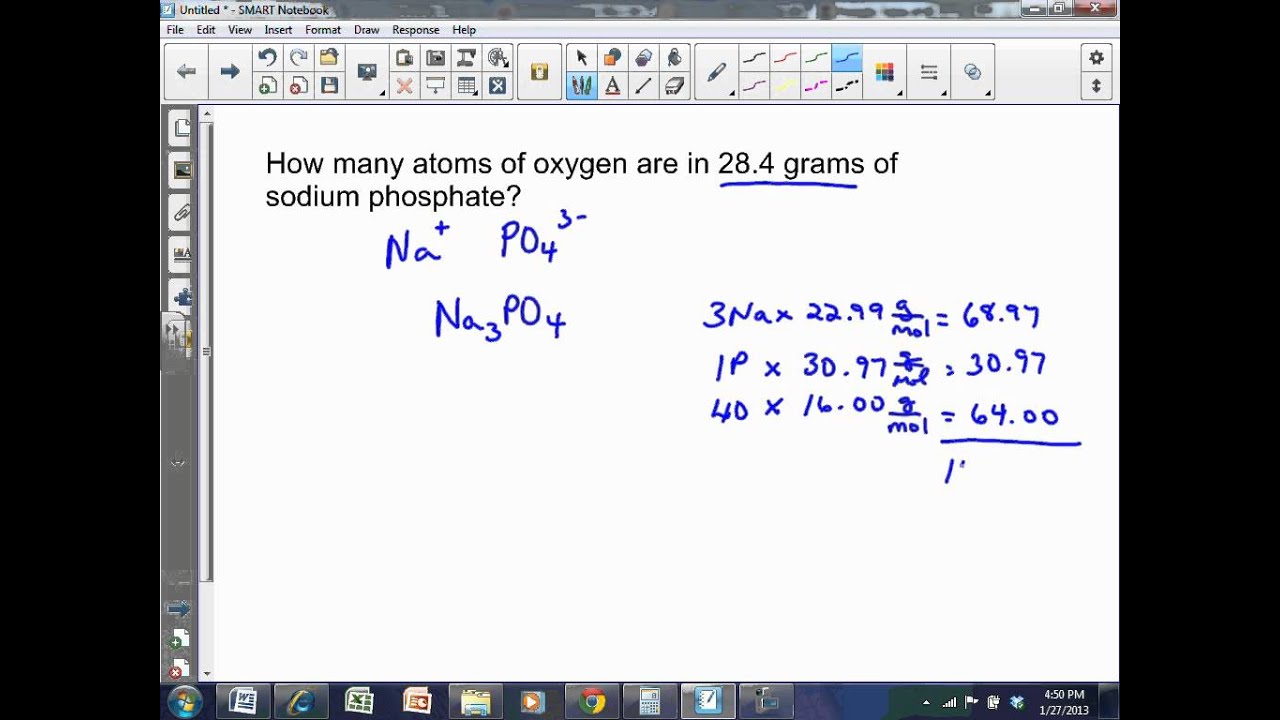Open transparency settings dropdown

pyautogui.click(x=973, y=72)
